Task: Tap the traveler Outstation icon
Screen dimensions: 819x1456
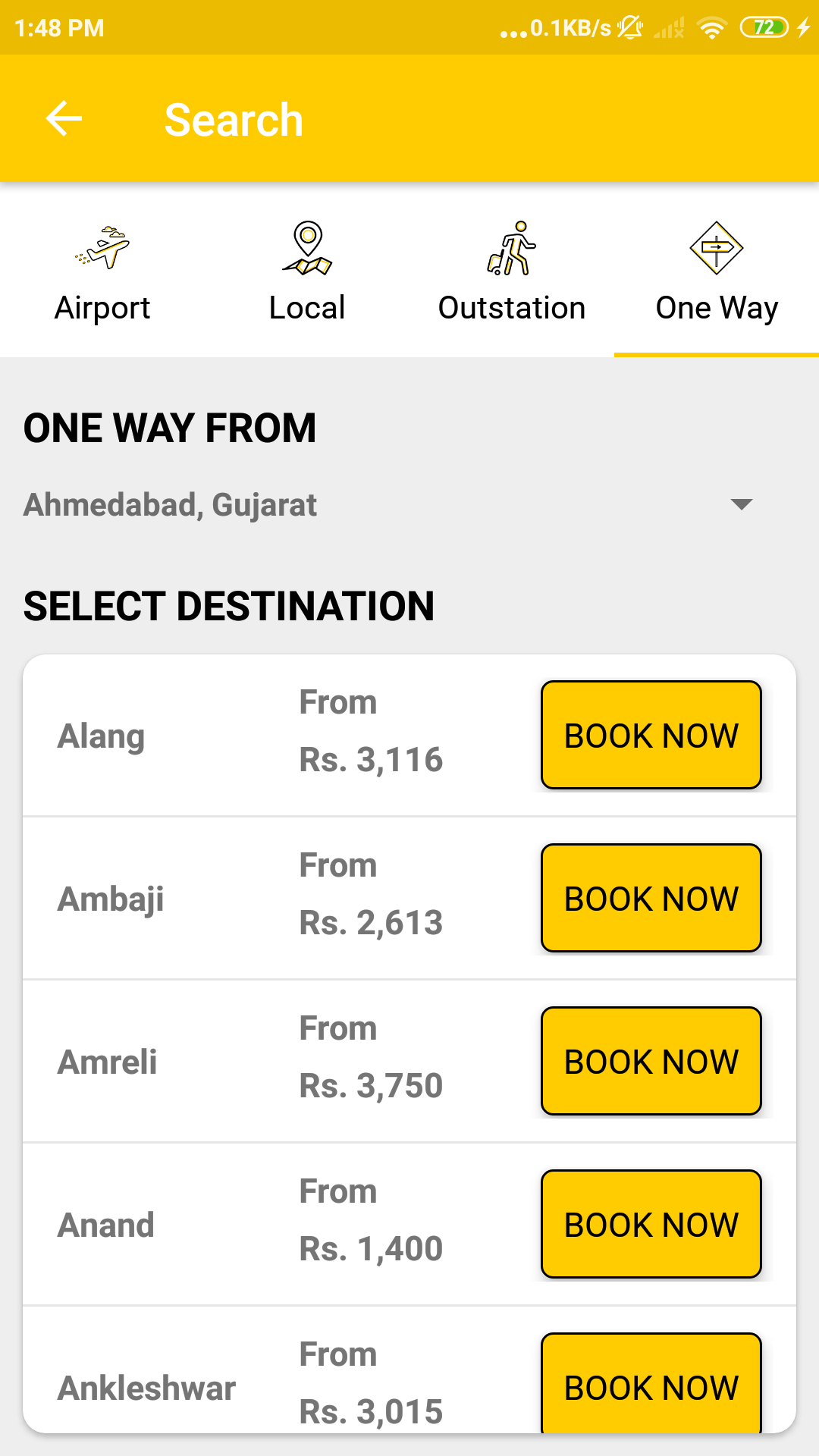Action: click(512, 248)
